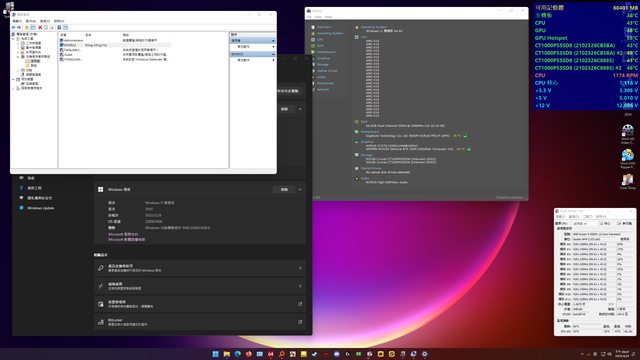640x360 pixels.
Task: Click the Windows Start button on taskbar
Action: pyautogui.click(x=216, y=354)
